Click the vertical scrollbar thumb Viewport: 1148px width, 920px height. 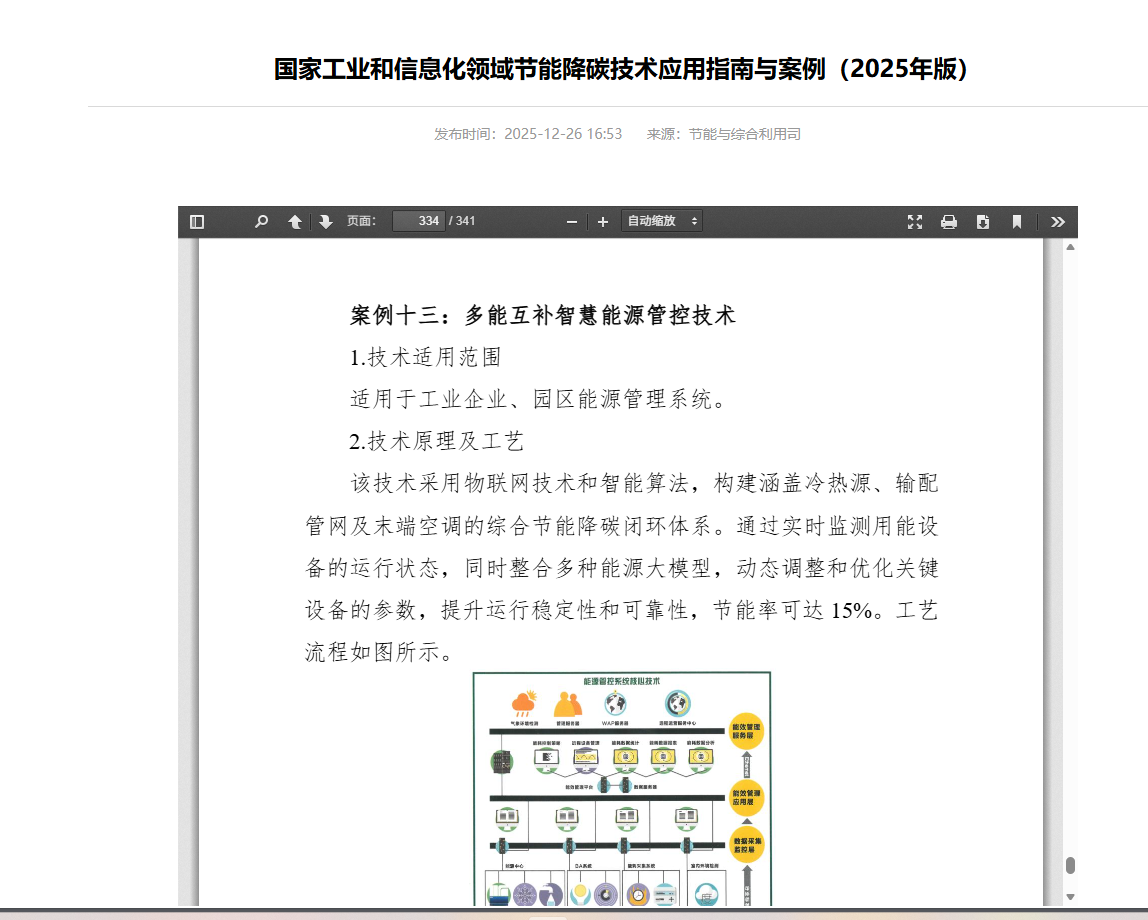click(x=1070, y=865)
